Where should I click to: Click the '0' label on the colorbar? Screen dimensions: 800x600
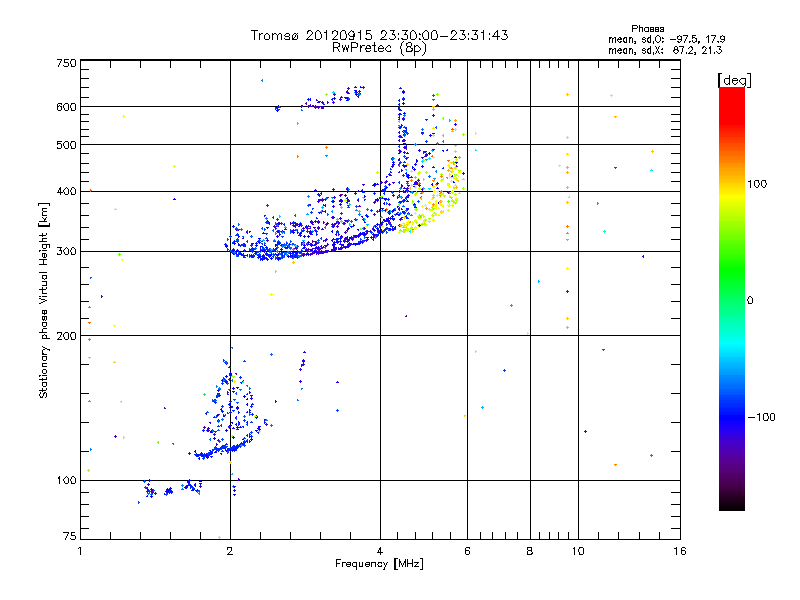pyautogui.click(x=750, y=301)
